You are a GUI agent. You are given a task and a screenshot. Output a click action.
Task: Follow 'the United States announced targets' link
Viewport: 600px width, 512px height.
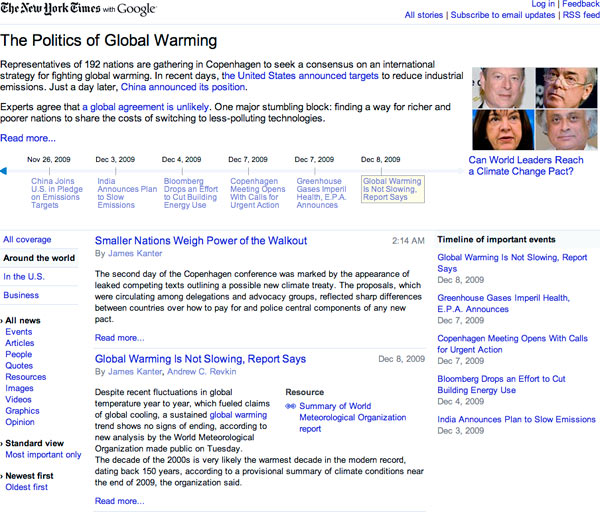pos(300,76)
